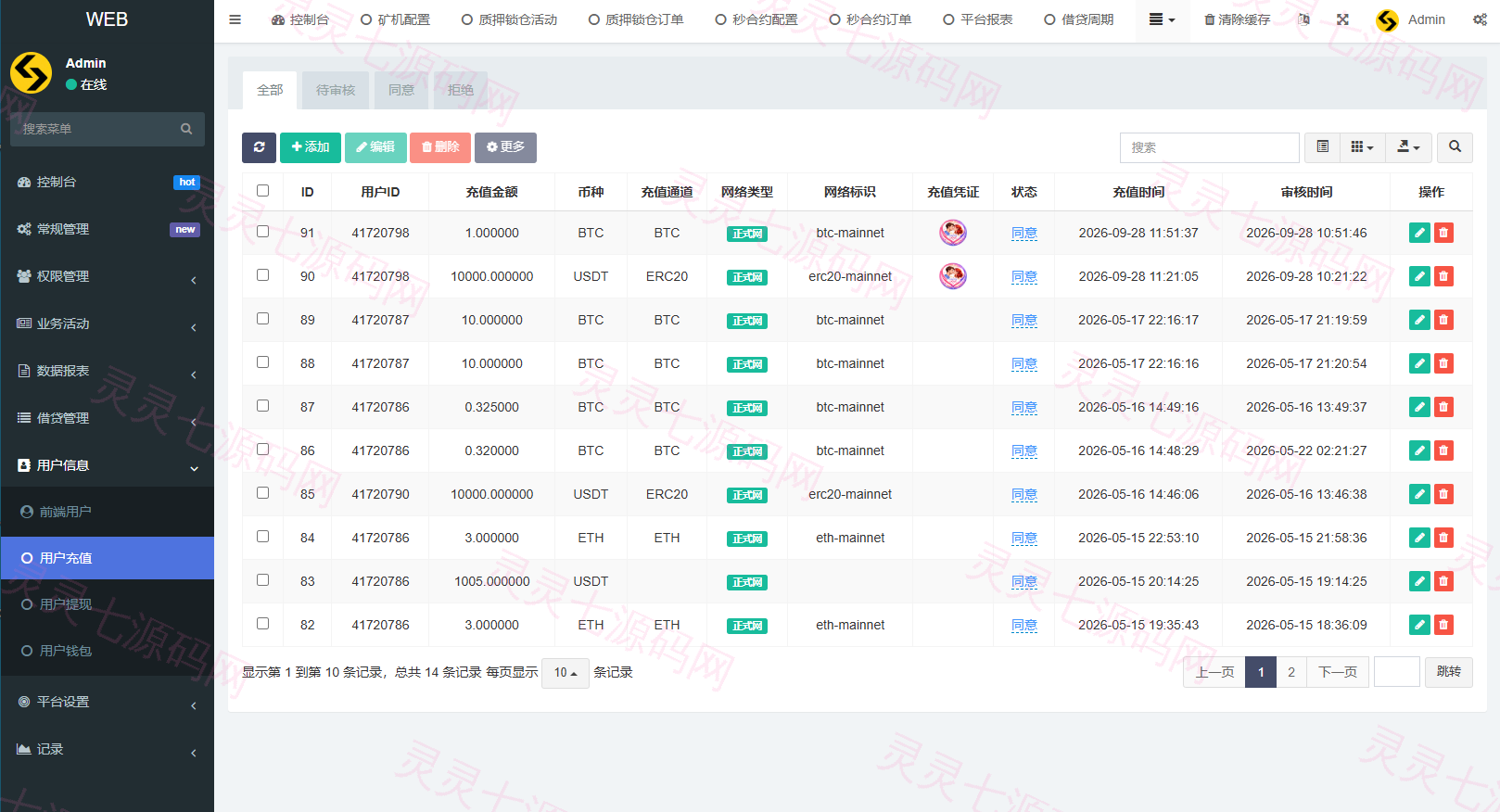The image size is (1500, 812).
Task: Open 用户钱包 in the sidebar
Action: 108,651
